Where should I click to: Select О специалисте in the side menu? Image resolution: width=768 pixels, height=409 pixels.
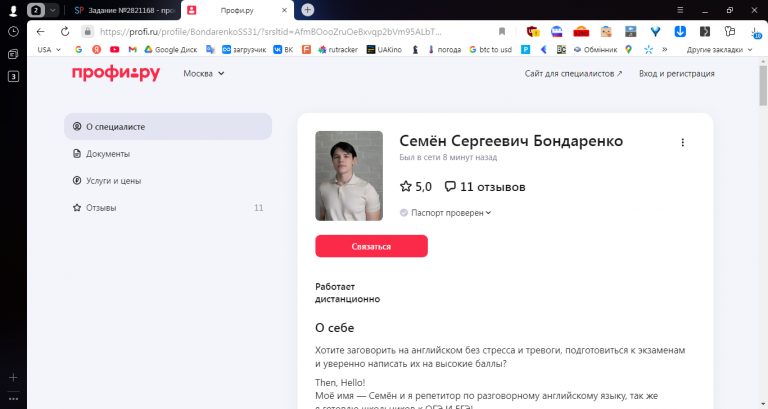pyautogui.click(x=168, y=126)
